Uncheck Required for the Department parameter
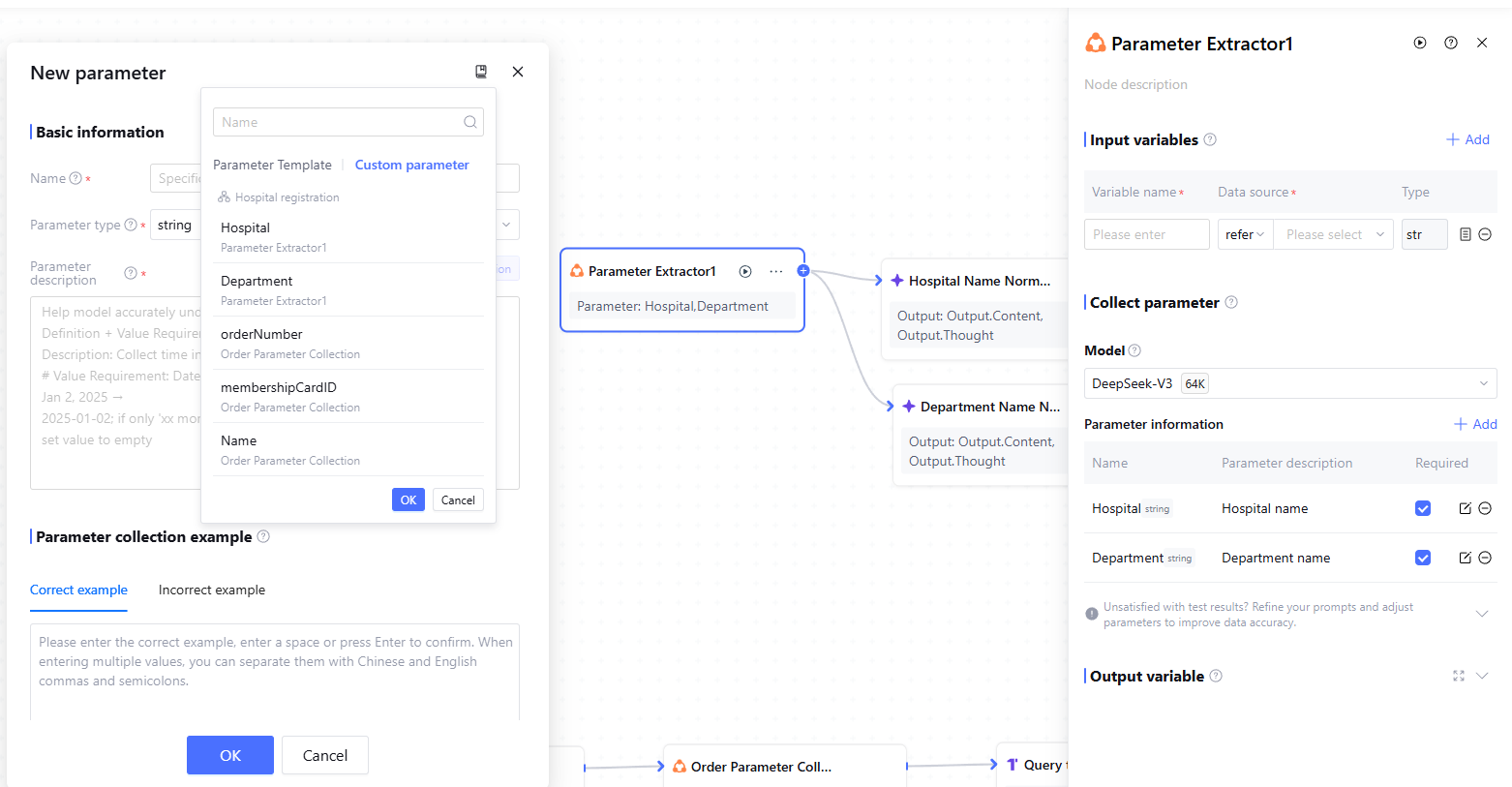Screen dimensions: 1512x787 [x=1423, y=558]
